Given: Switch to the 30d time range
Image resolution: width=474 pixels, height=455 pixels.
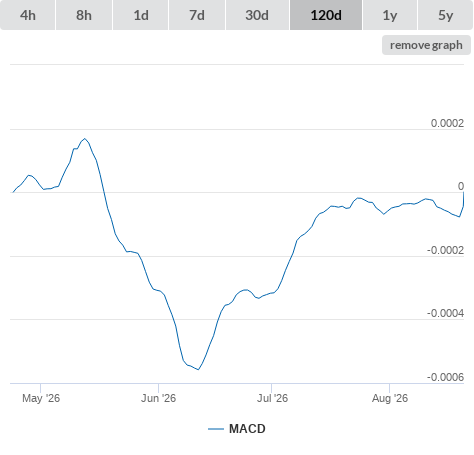Looking at the screenshot, I should pos(257,15).
